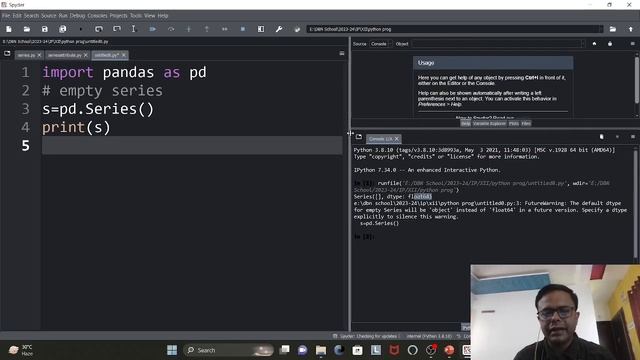Close the untitled0.py tab
Viewport: 640px width, 360px height.
tap(124, 55)
